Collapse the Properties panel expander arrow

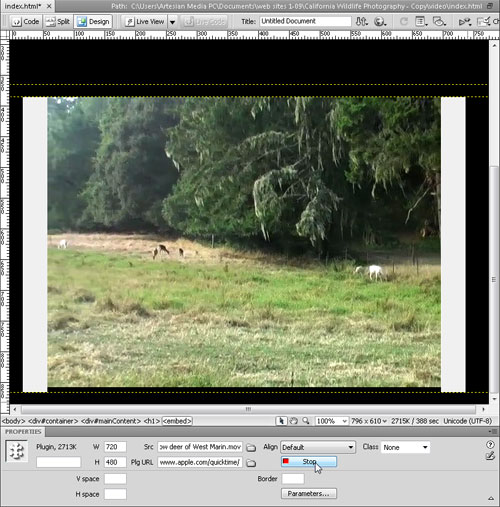pyautogui.click(x=491, y=498)
